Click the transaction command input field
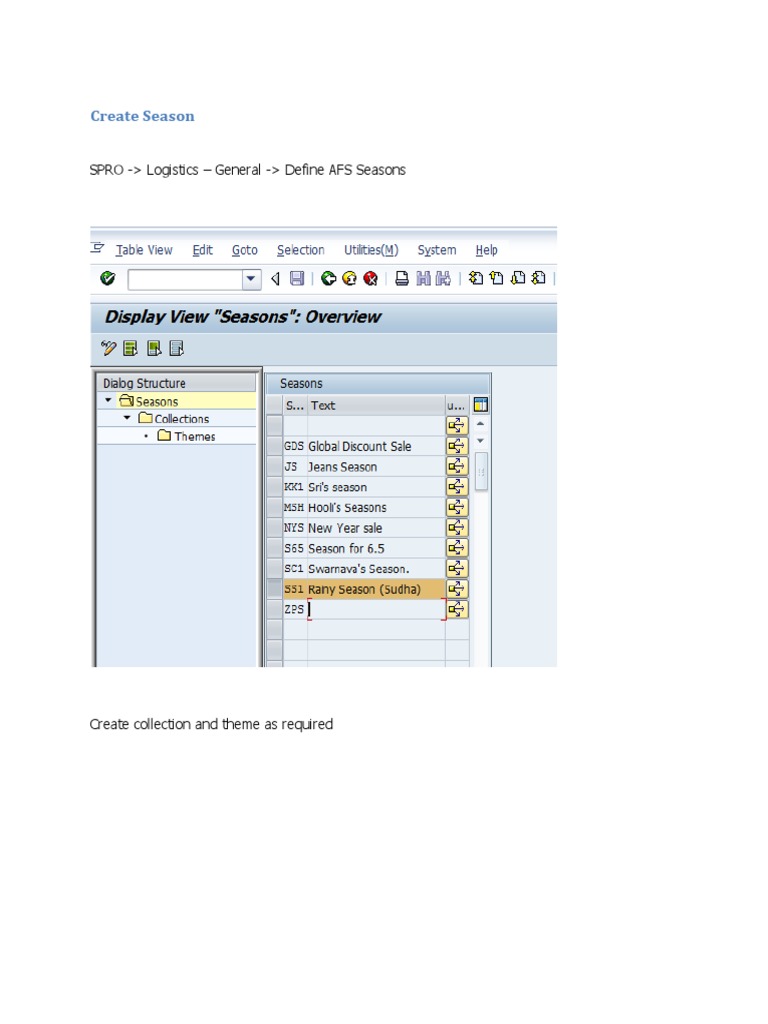This screenshot has width=768, height=1024. (x=185, y=280)
